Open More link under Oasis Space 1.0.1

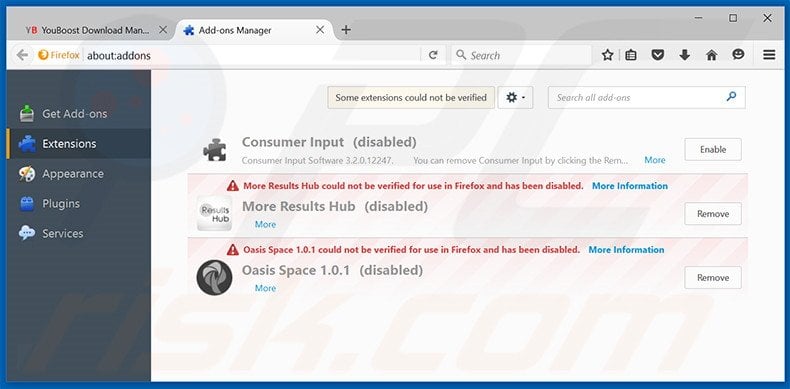pos(265,288)
